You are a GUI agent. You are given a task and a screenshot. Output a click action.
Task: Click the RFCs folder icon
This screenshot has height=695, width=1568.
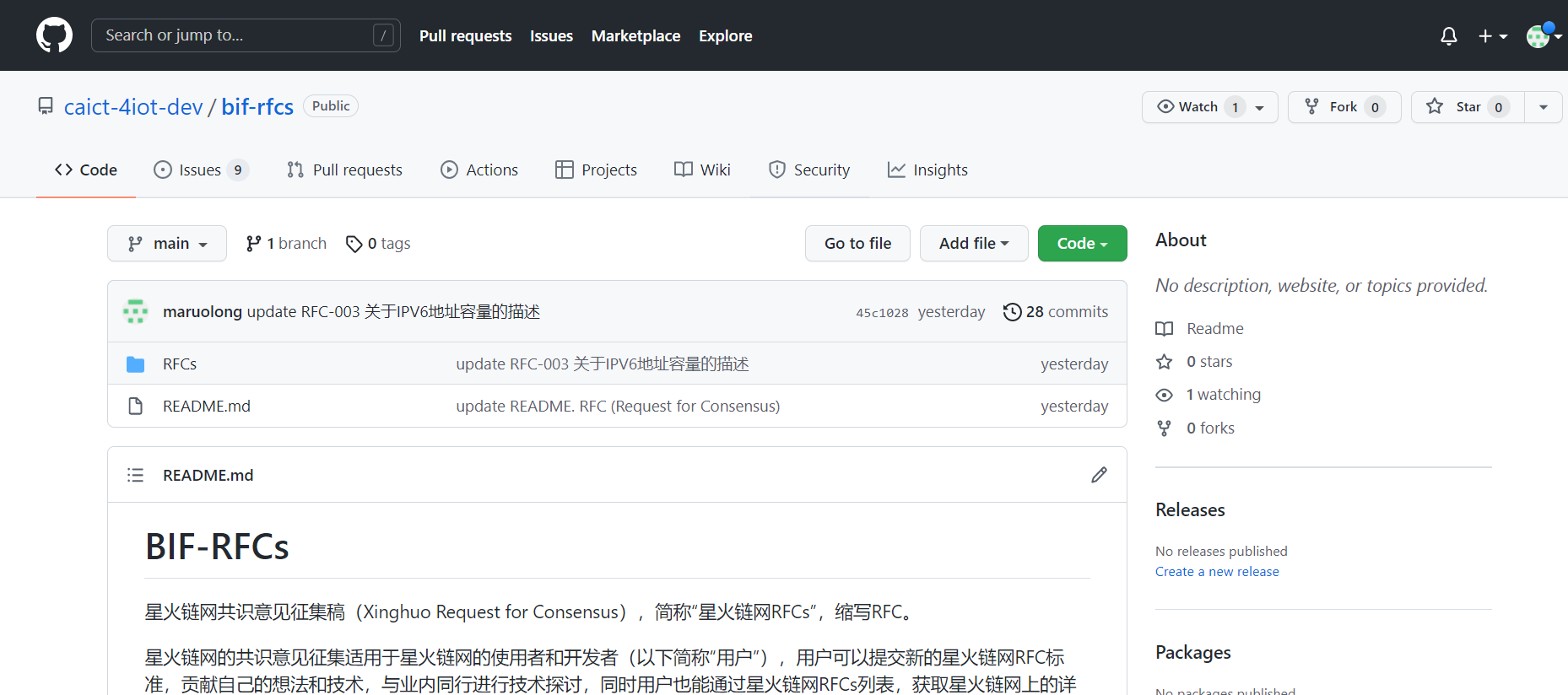click(x=135, y=364)
